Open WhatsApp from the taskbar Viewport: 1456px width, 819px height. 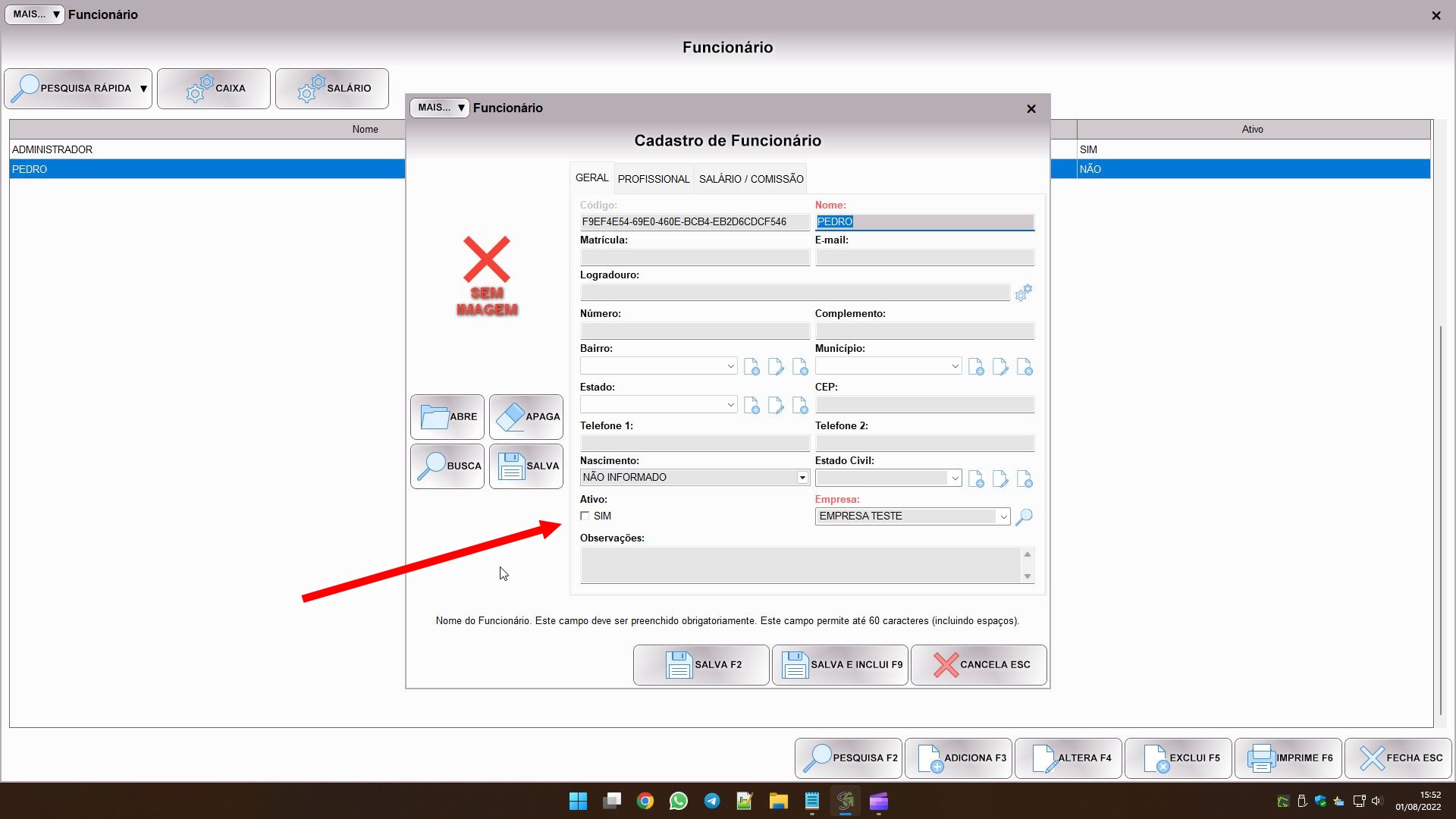pyautogui.click(x=678, y=802)
